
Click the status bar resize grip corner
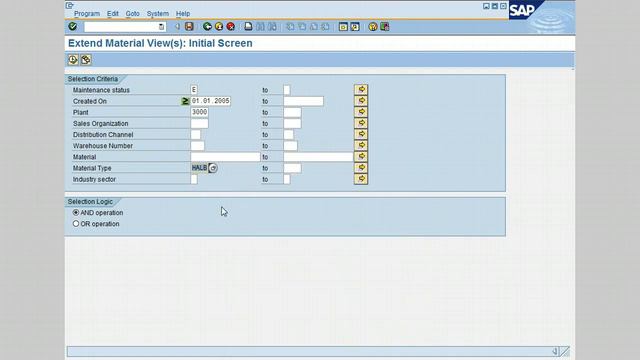[x=565, y=351]
